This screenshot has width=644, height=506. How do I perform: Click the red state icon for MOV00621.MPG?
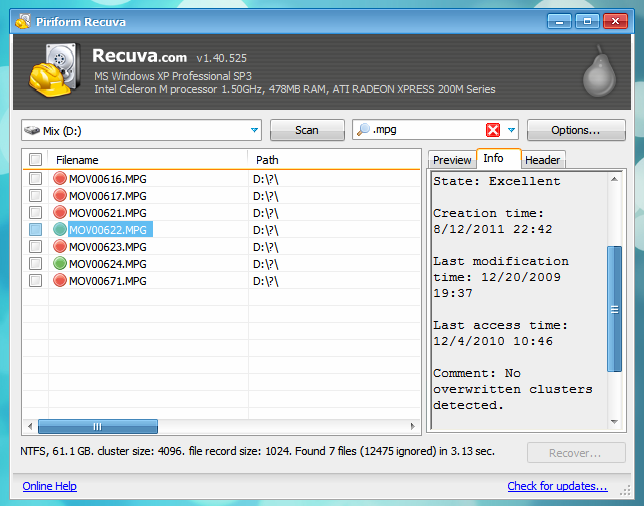[60, 212]
